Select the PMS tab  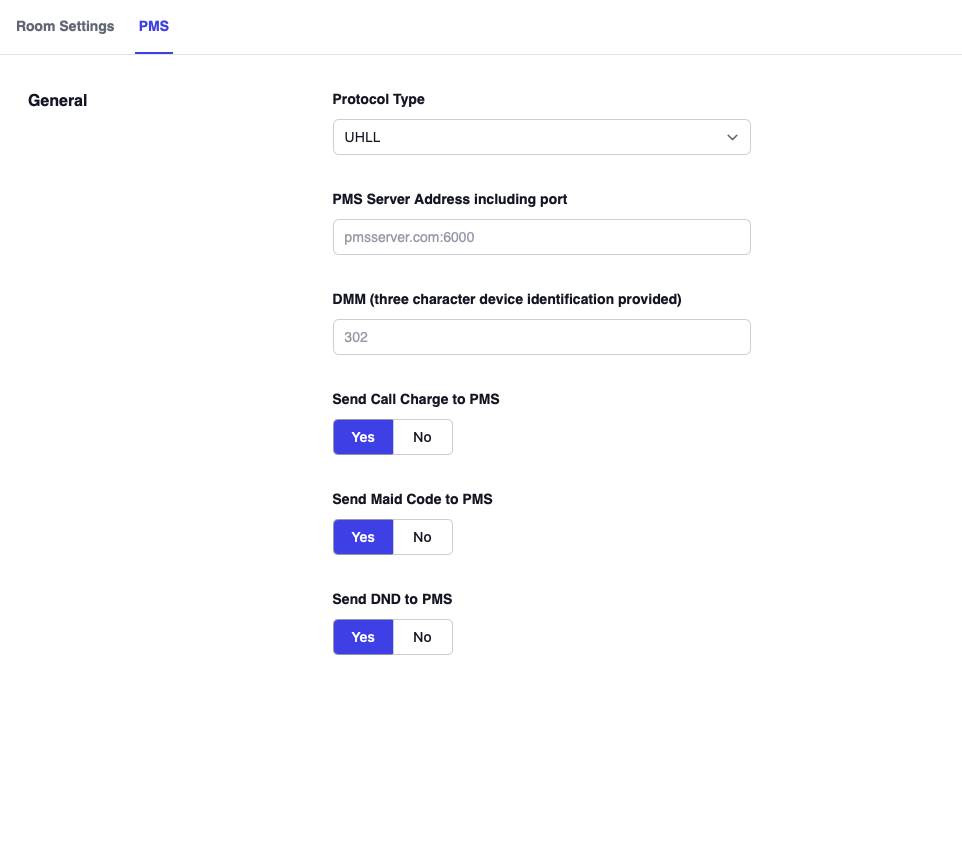coord(154,26)
